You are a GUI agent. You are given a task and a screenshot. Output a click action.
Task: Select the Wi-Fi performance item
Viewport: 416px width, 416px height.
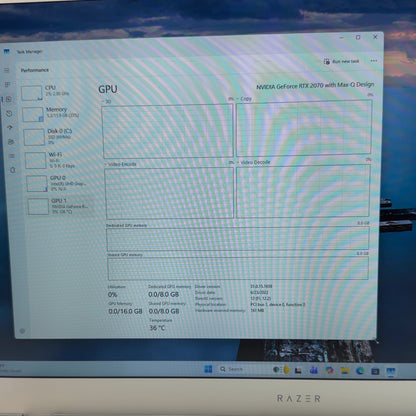click(57, 160)
